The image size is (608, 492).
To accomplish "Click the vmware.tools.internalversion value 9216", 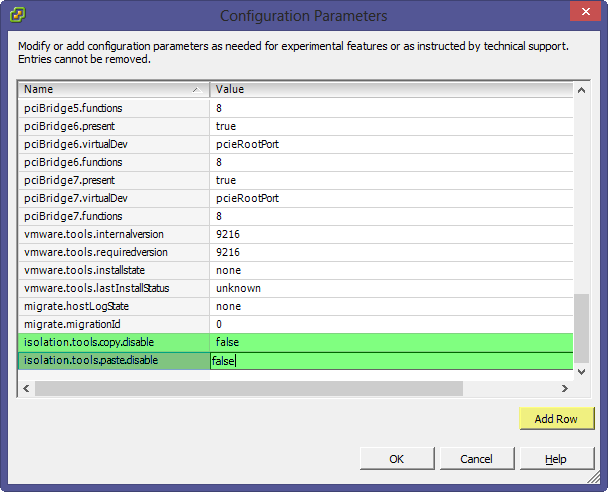I will (x=391, y=234).
